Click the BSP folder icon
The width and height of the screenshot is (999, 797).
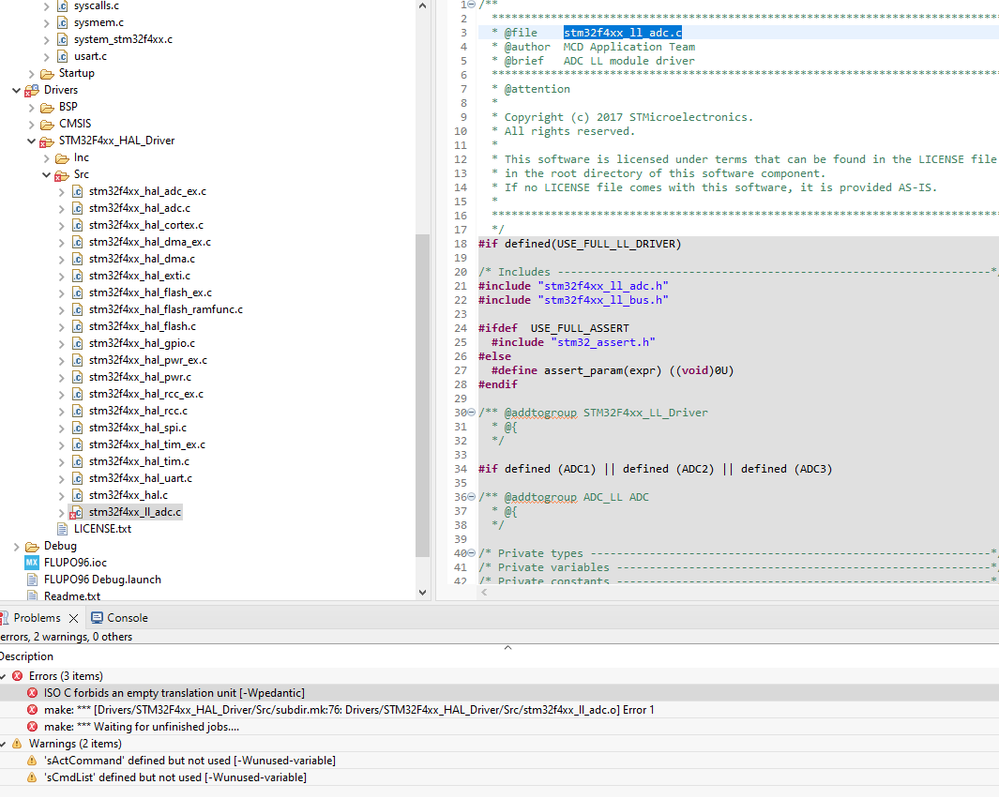pyautogui.click(x=47, y=107)
